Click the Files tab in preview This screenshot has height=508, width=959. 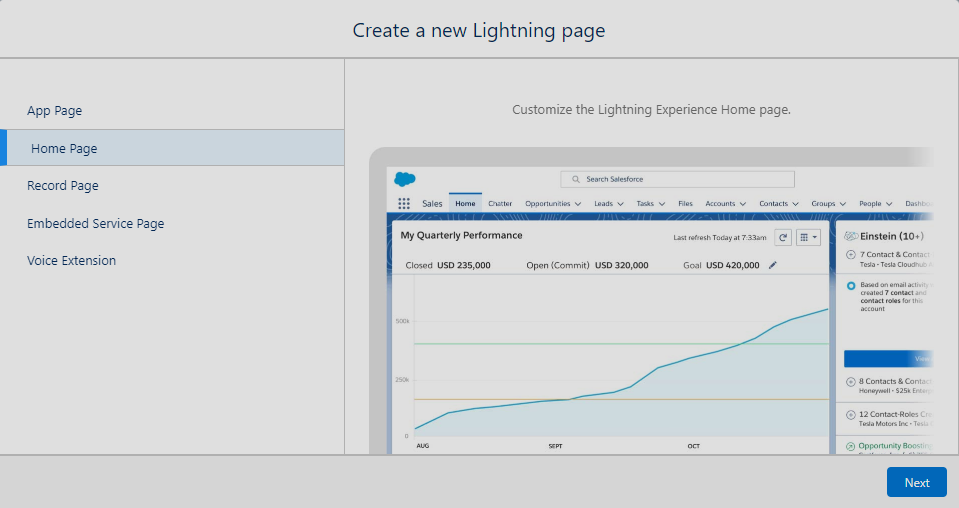686,204
